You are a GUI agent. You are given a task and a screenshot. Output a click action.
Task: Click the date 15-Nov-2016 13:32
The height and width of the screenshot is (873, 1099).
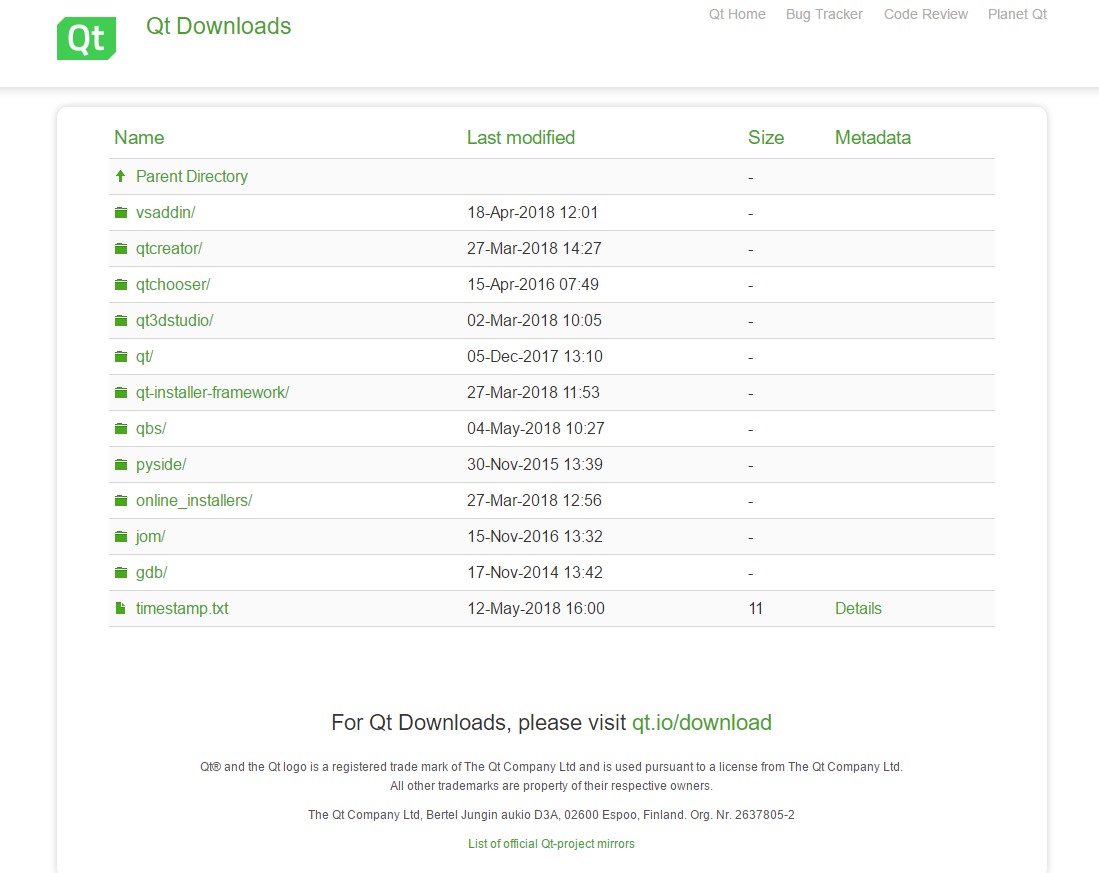[535, 537]
